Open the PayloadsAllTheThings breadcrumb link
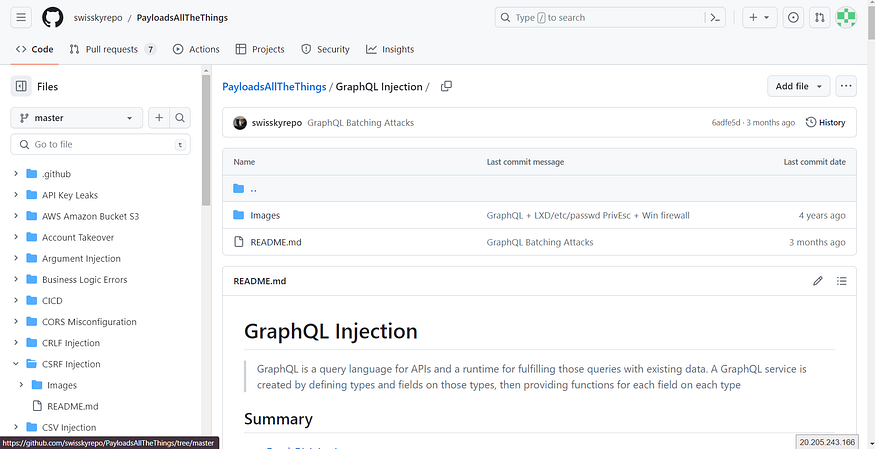This screenshot has height=449, width=875. point(274,87)
